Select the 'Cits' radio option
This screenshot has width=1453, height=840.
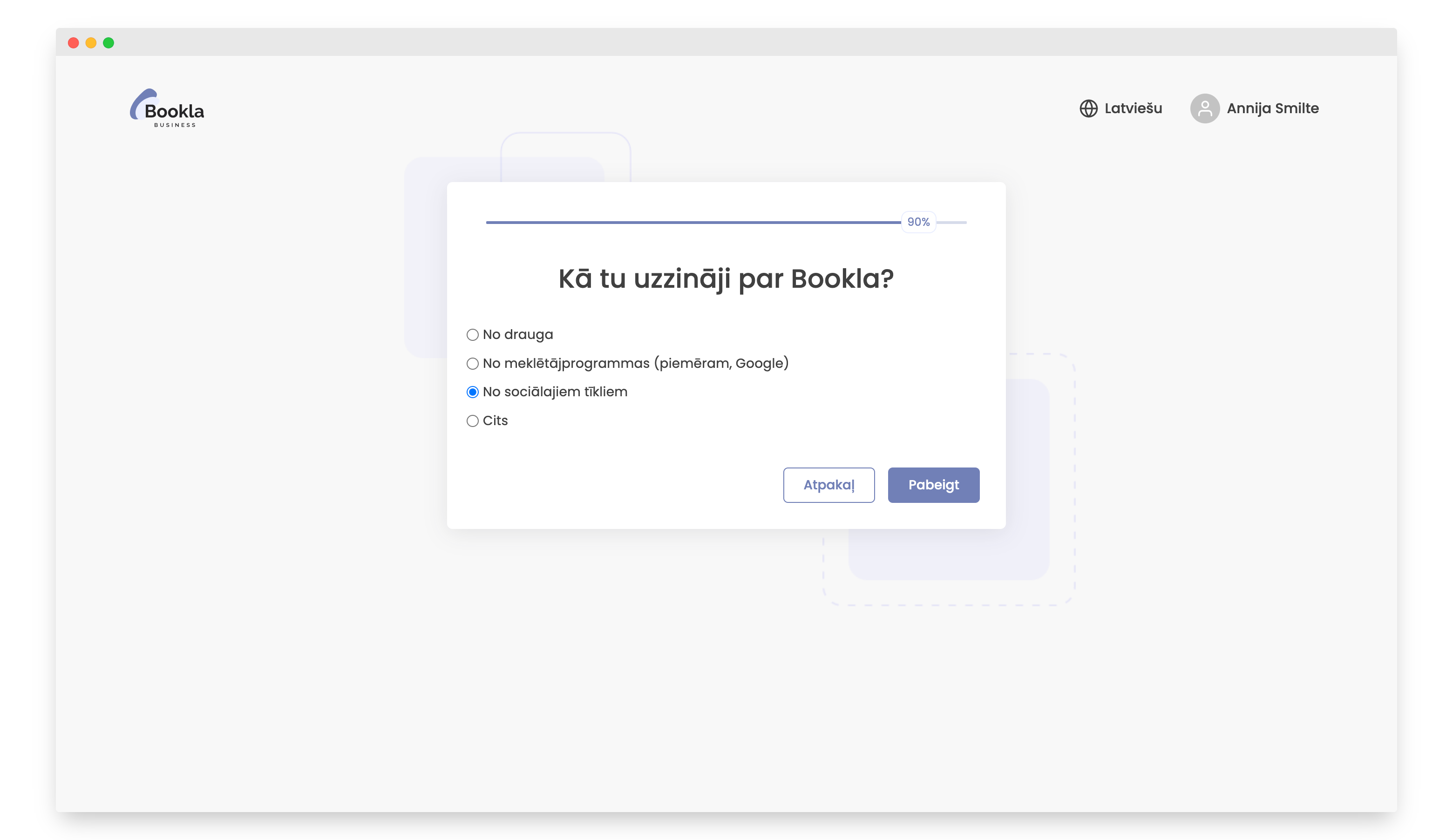pyautogui.click(x=473, y=421)
